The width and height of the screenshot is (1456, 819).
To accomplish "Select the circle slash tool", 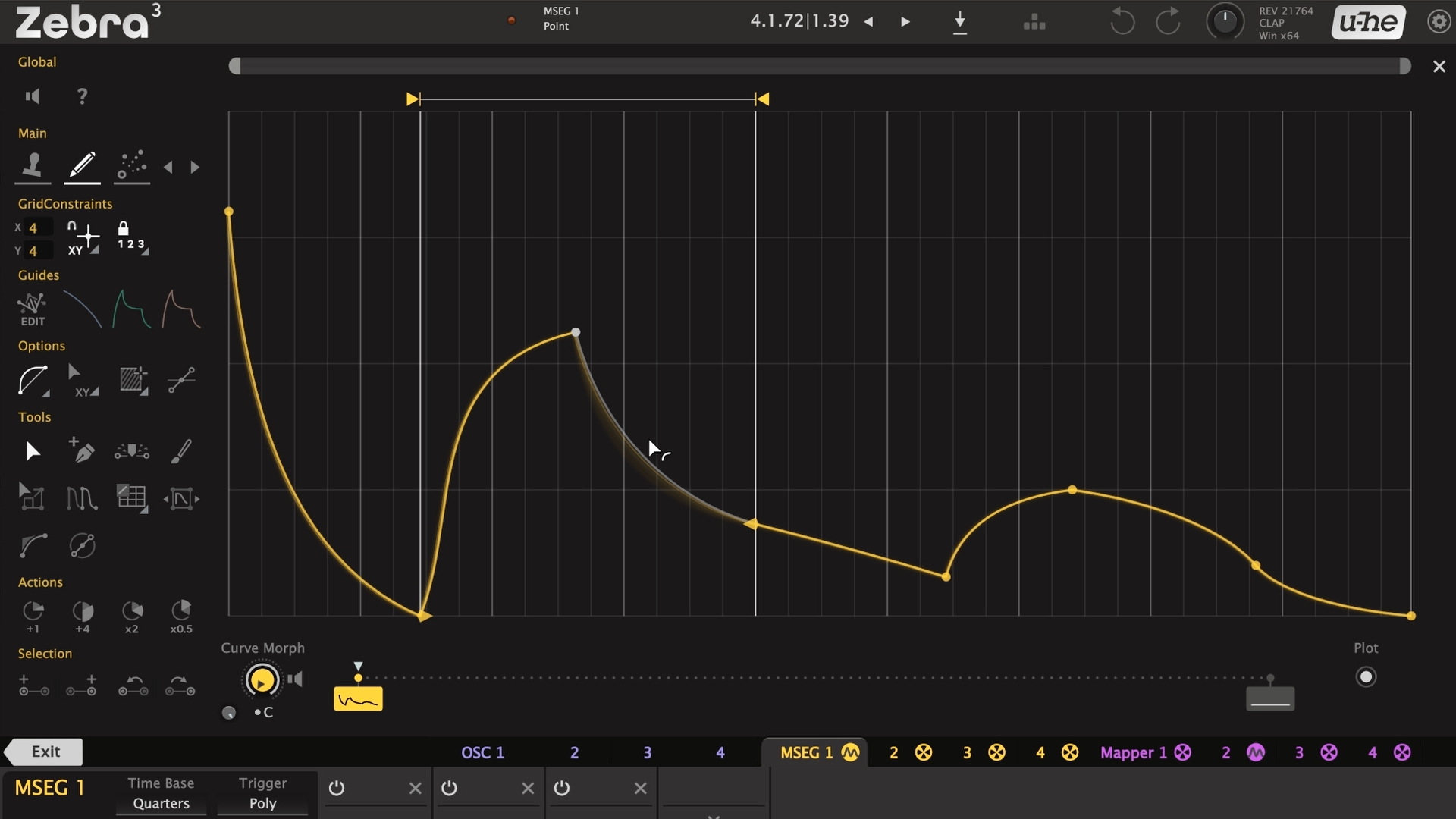I will [x=82, y=545].
